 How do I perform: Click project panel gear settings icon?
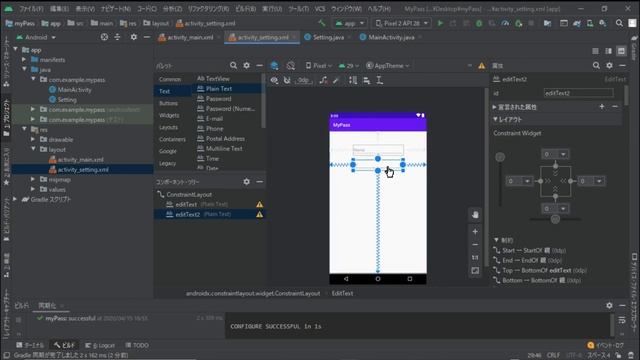pos(133,37)
